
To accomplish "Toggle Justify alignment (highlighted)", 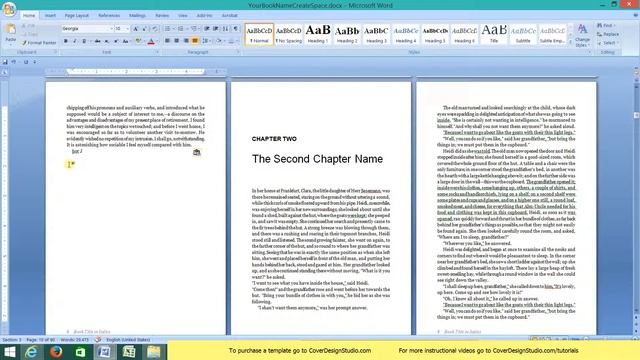I will (195, 41).
